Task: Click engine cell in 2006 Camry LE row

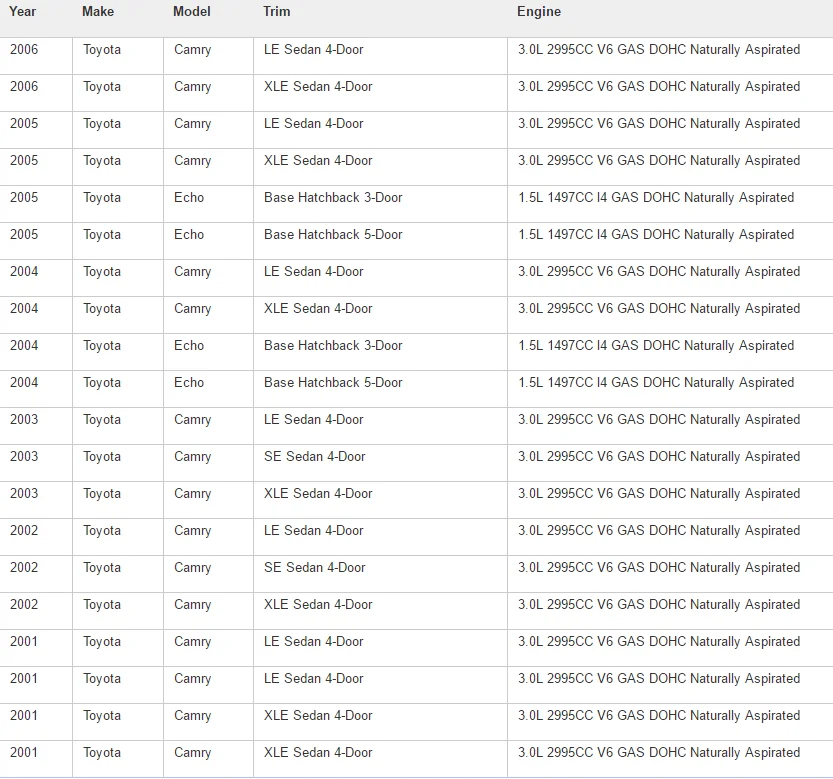Action: pyautogui.click(x=670, y=56)
